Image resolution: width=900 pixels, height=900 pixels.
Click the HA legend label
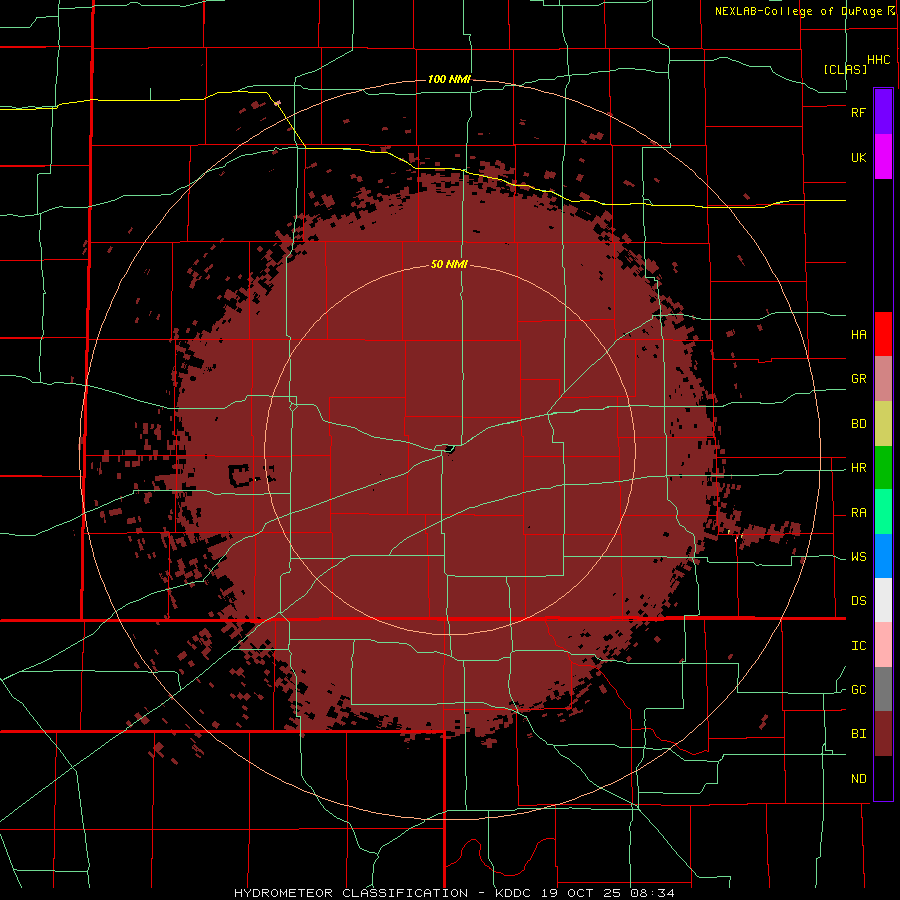pyautogui.click(x=858, y=334)
